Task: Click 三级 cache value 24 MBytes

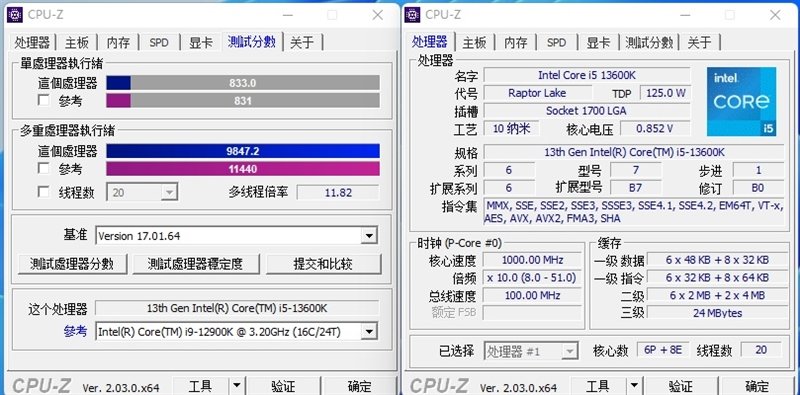Action: (x=717, y=313)
